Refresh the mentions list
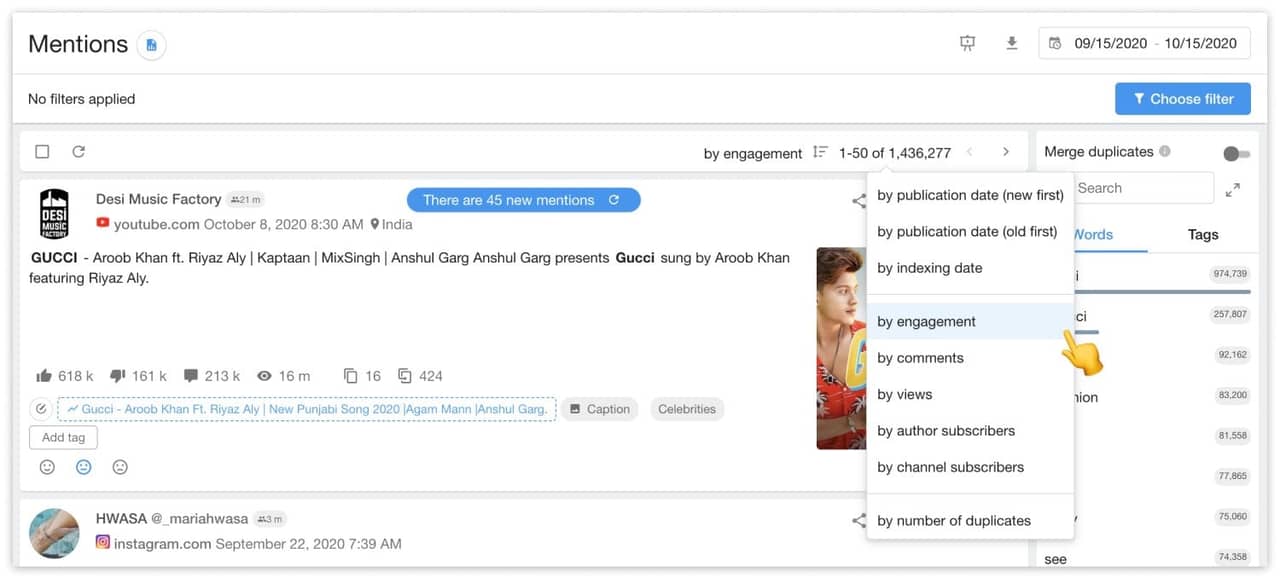 pyautogui.click(x=78, y=151)
